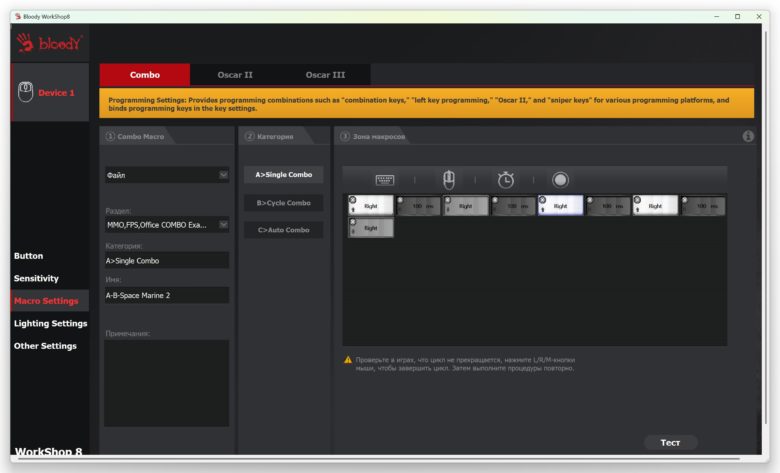Maximize the Bloody WorkShop8 window

[x=737, y=16]
